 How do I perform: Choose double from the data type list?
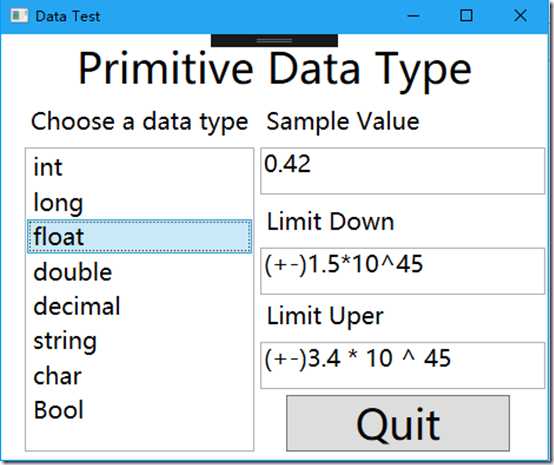click(x=140, y=271)
